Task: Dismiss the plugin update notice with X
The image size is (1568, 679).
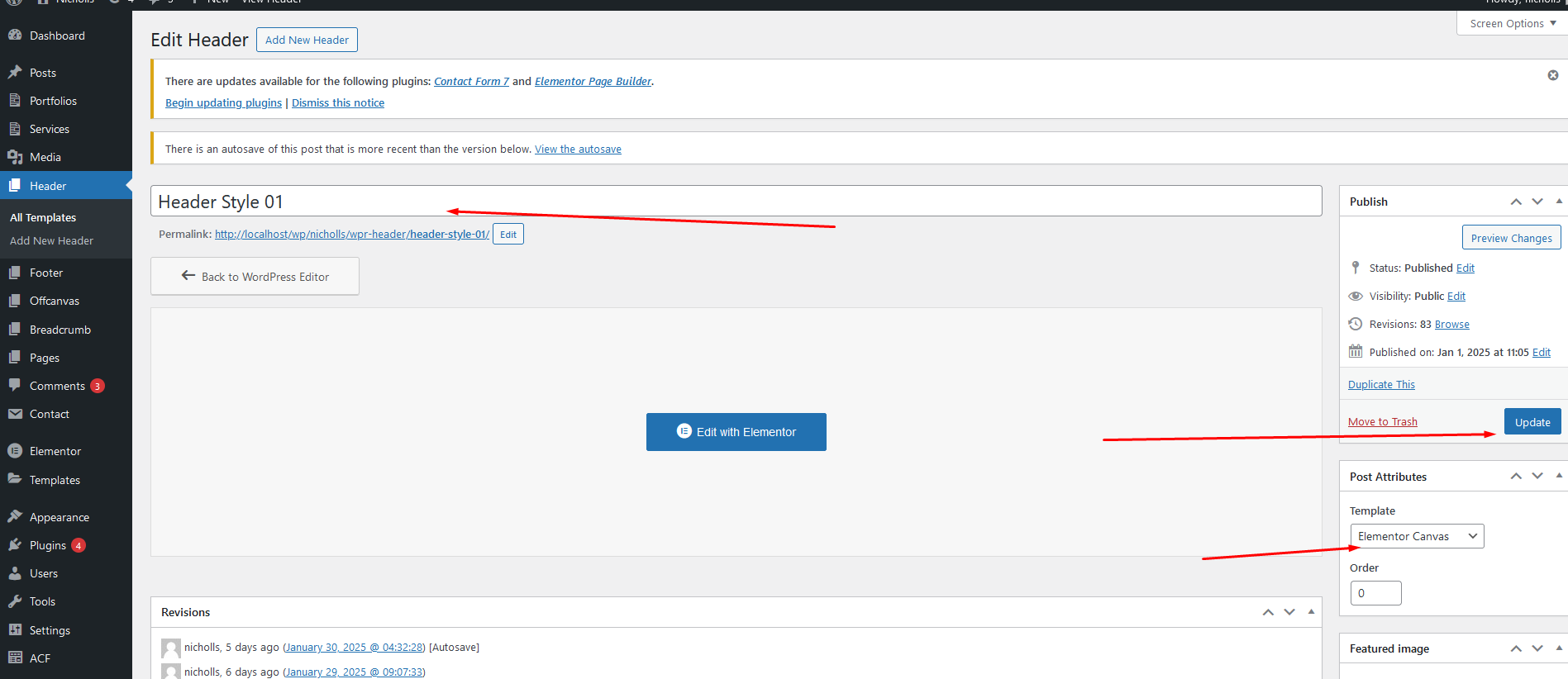Action: (1553, 75)
